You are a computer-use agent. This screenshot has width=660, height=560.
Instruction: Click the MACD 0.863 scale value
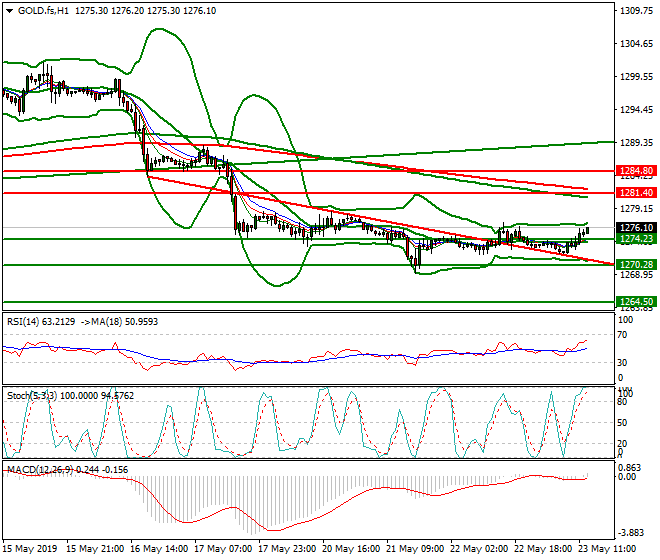coord(629,468)
